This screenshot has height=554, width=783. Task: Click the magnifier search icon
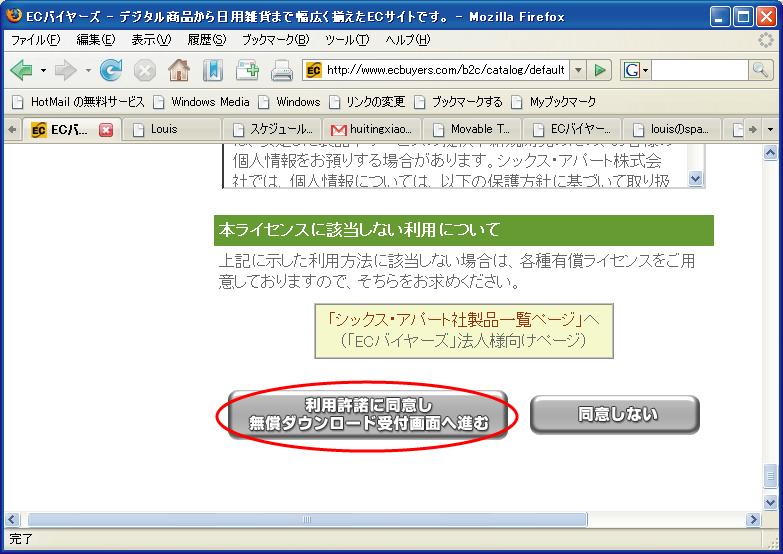coord(760,70)
